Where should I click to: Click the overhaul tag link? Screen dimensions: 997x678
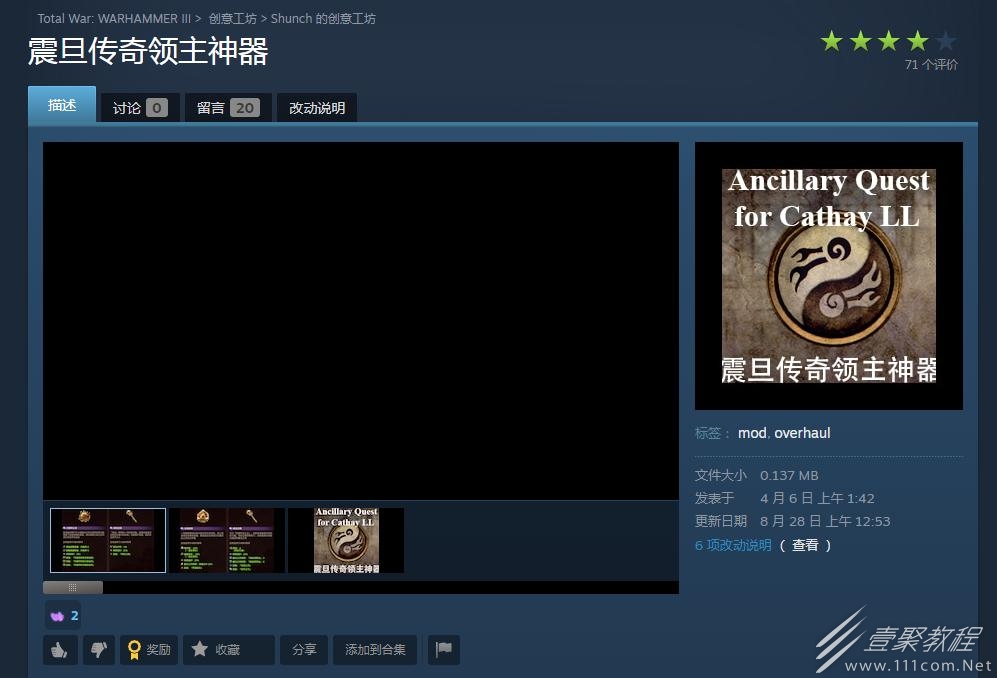(802, 433)
